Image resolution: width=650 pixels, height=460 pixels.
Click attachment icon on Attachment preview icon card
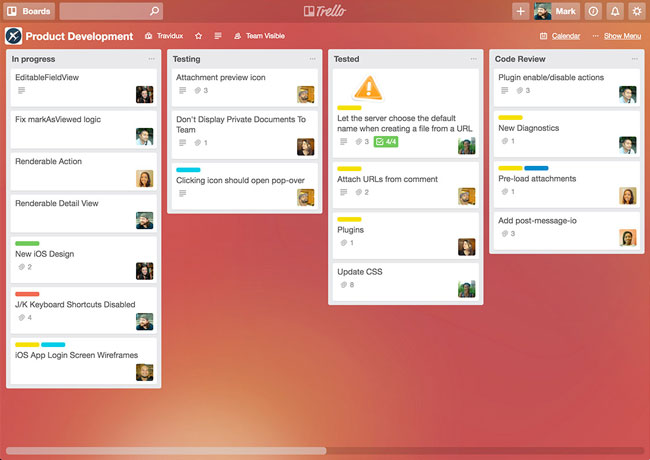tap(198, 90)
